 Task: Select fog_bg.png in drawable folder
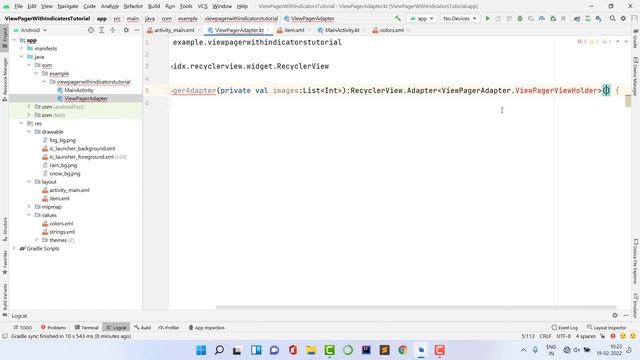coord(62,140)
